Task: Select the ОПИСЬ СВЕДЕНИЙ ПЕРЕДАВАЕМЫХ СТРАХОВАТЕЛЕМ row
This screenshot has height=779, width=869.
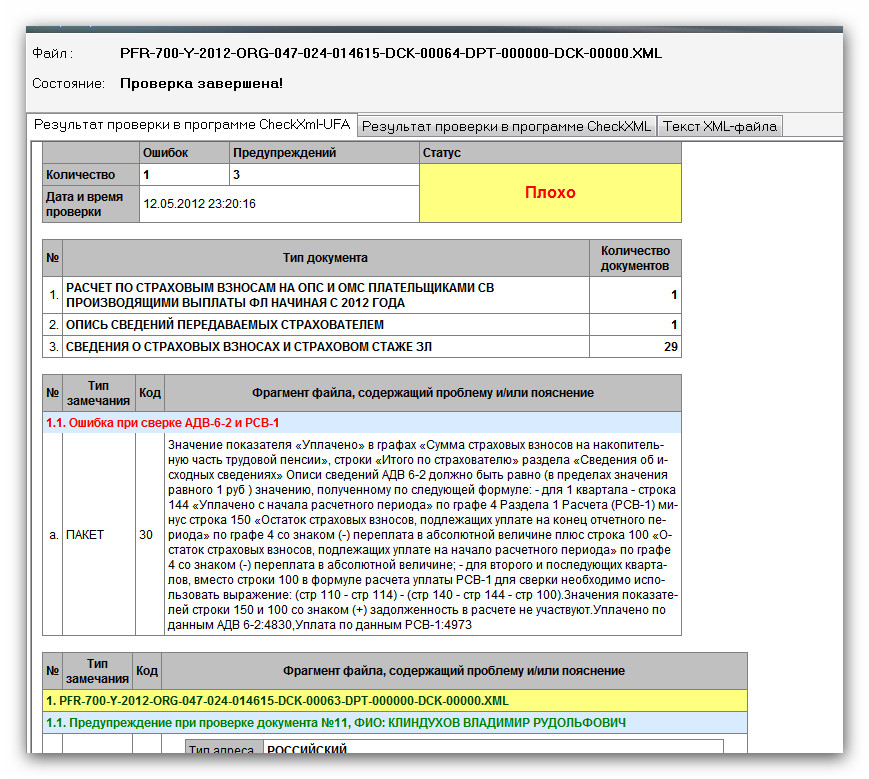Action: tap(361, 325)
